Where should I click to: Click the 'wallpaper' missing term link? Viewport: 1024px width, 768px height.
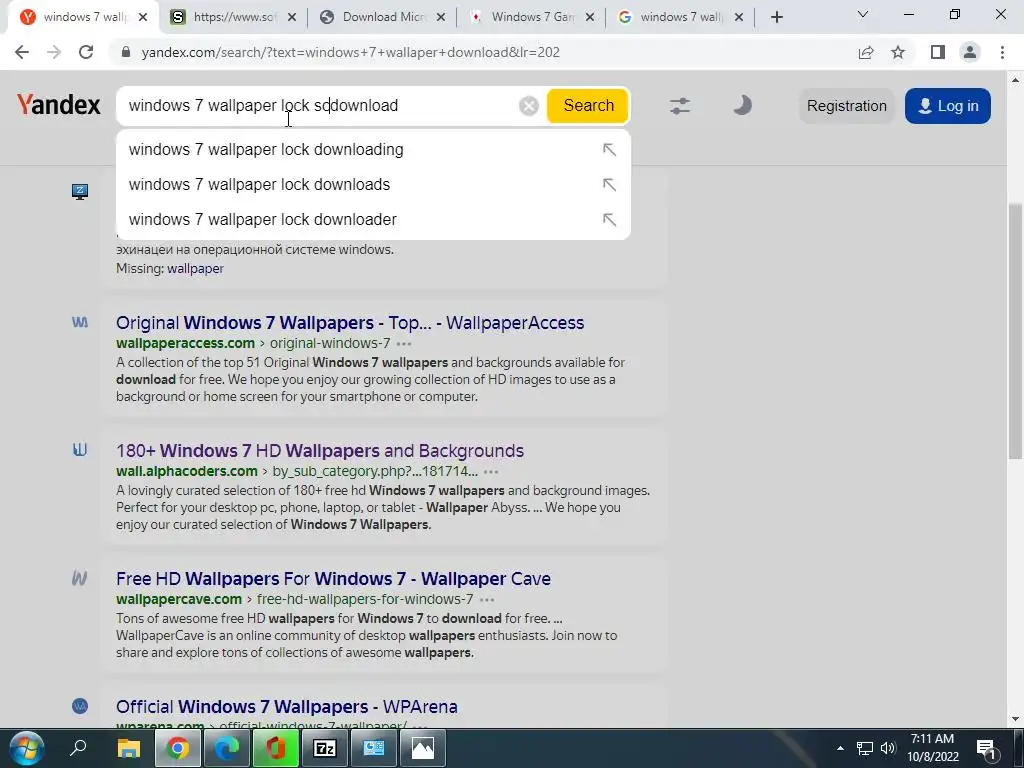point(195,268)
